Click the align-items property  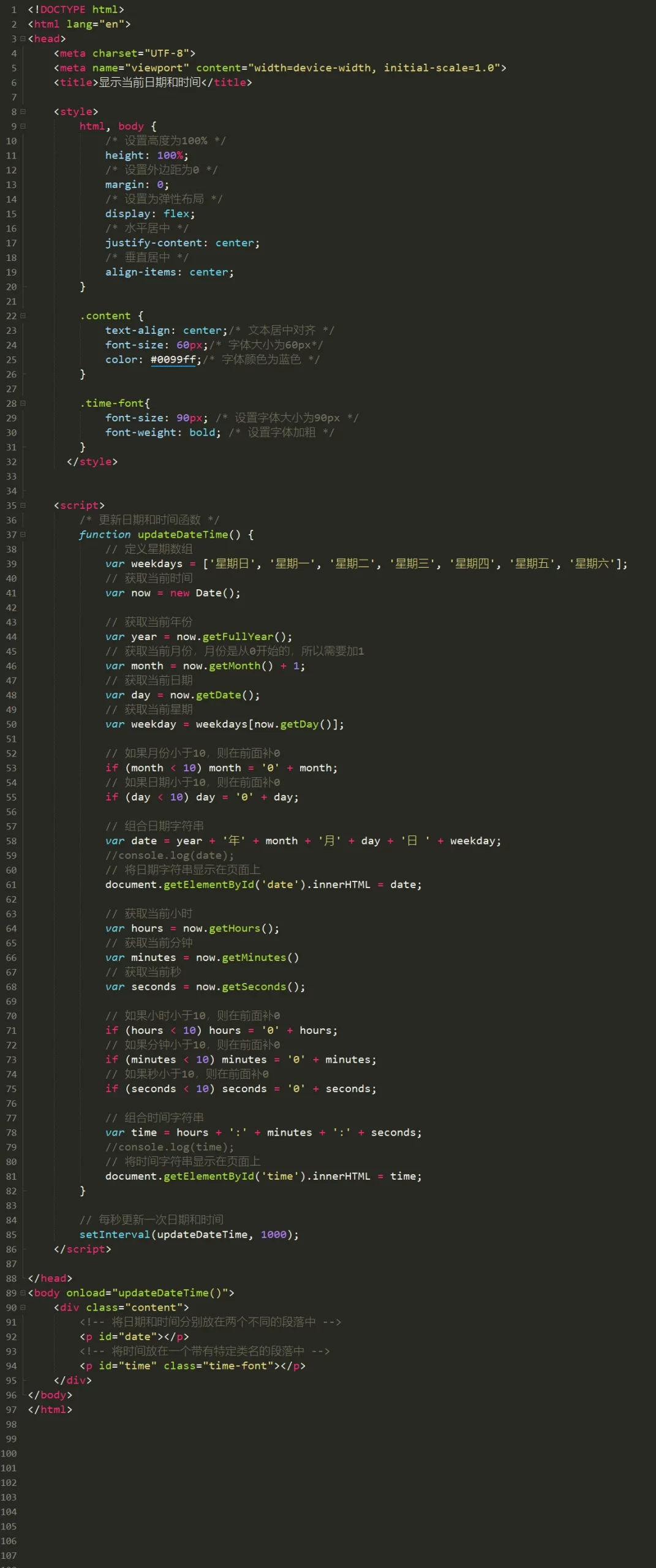(140, 272)
